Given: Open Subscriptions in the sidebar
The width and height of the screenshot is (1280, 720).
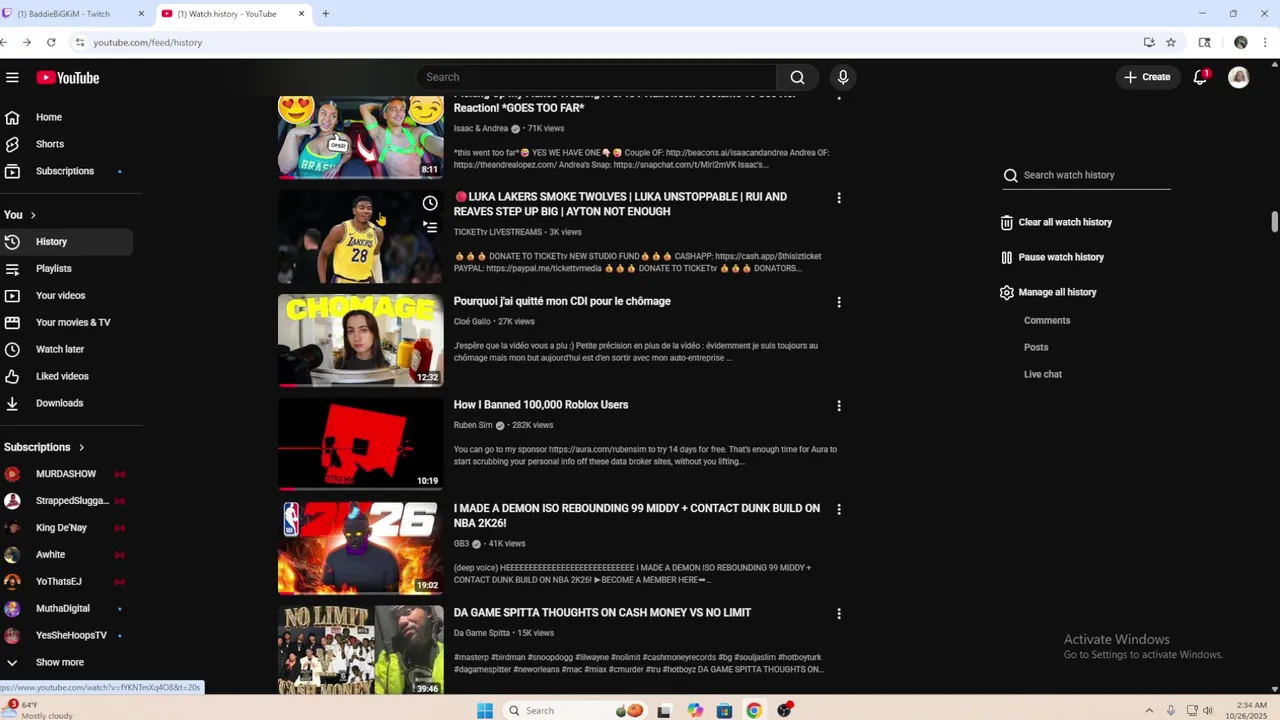Looking at the screenshot, I should 66,171.
